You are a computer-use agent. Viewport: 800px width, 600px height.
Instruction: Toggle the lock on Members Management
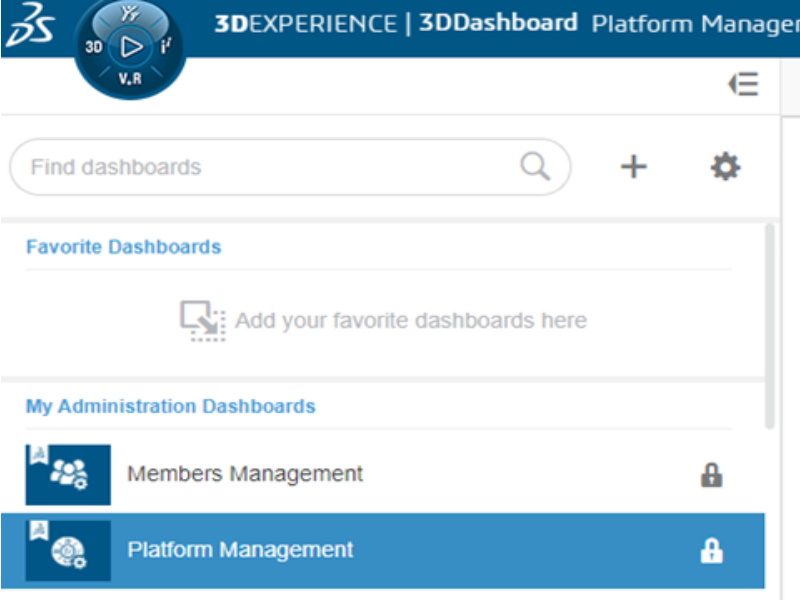pos(712,474)
